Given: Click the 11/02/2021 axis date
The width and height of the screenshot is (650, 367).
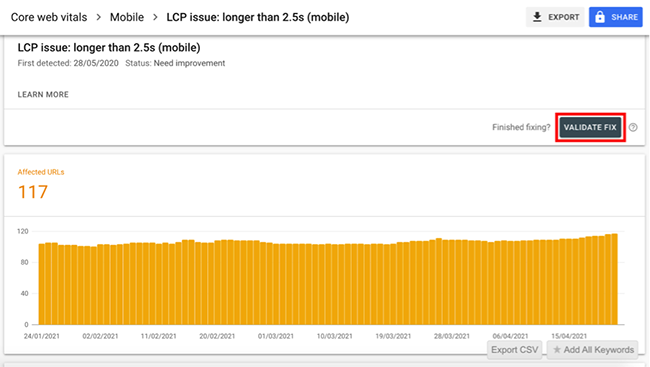Looking at the screenshot, I should (158, 336).
